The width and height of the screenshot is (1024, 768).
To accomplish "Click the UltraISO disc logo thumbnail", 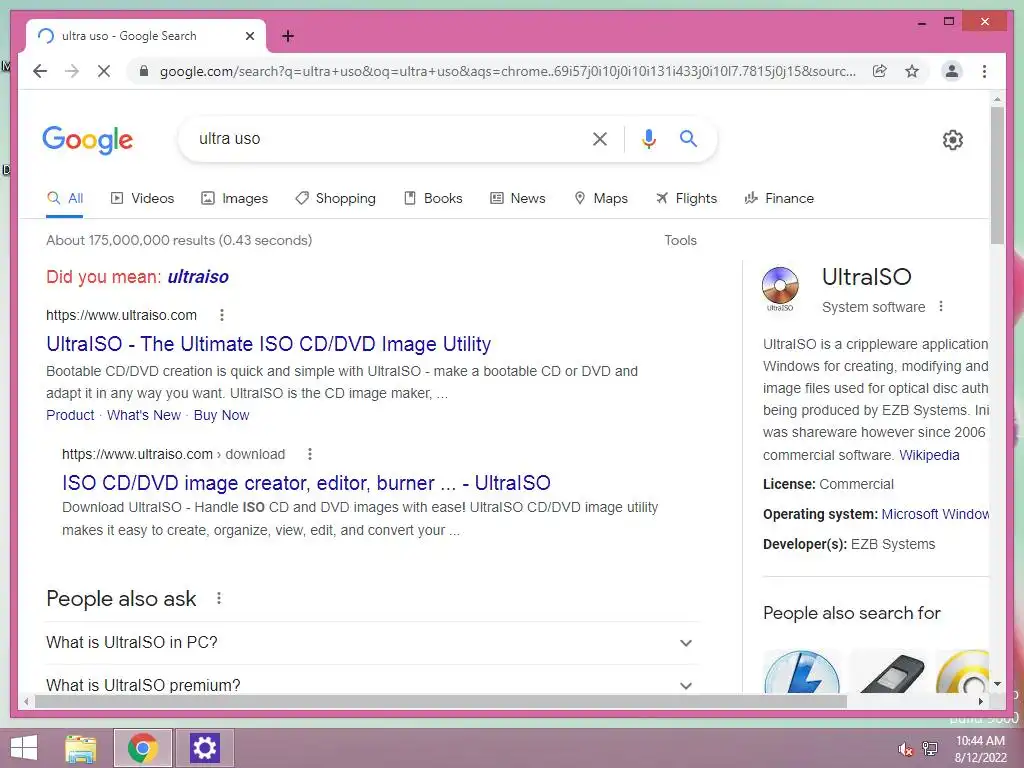I will pos(780,289).
